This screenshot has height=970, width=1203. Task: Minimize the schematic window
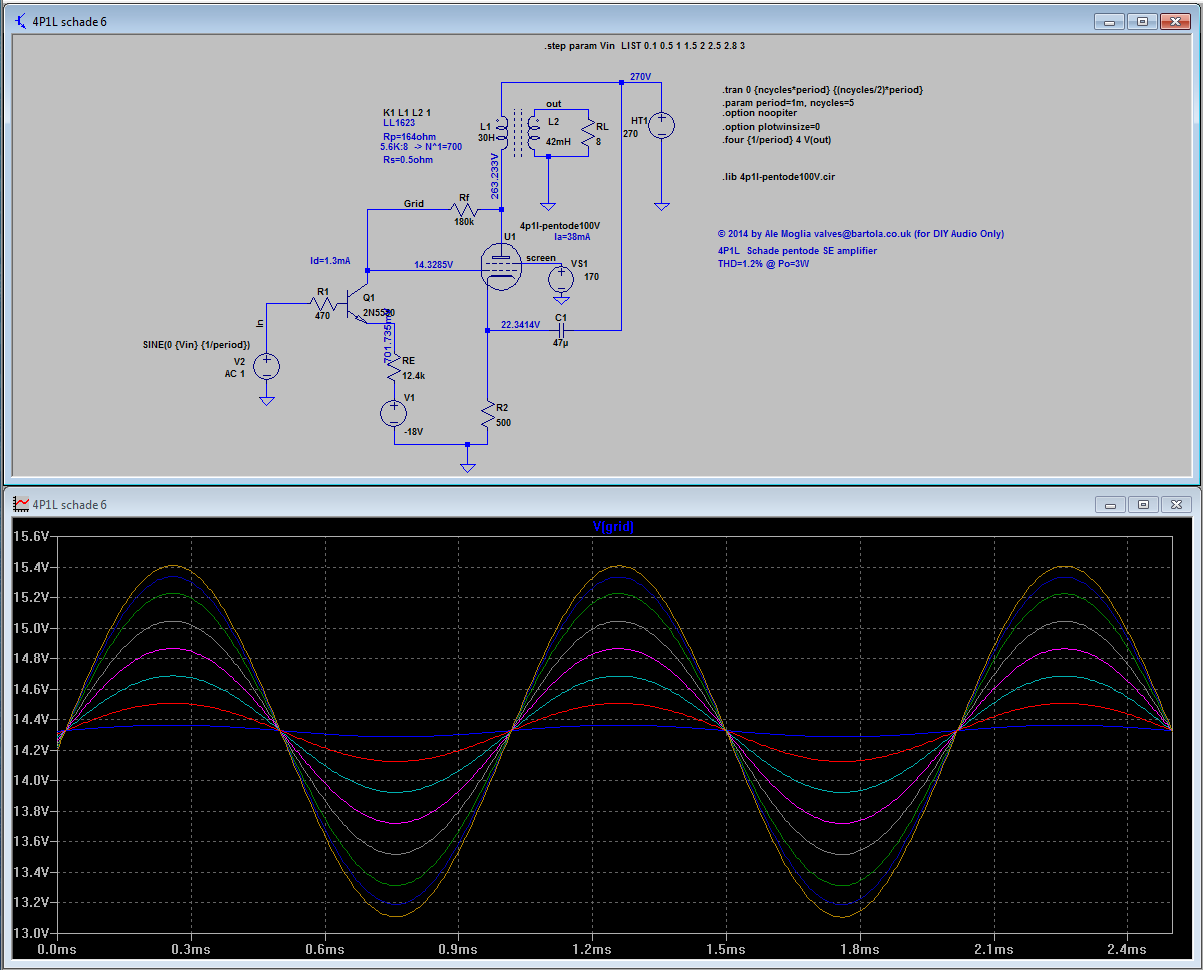coord(1109,20)
